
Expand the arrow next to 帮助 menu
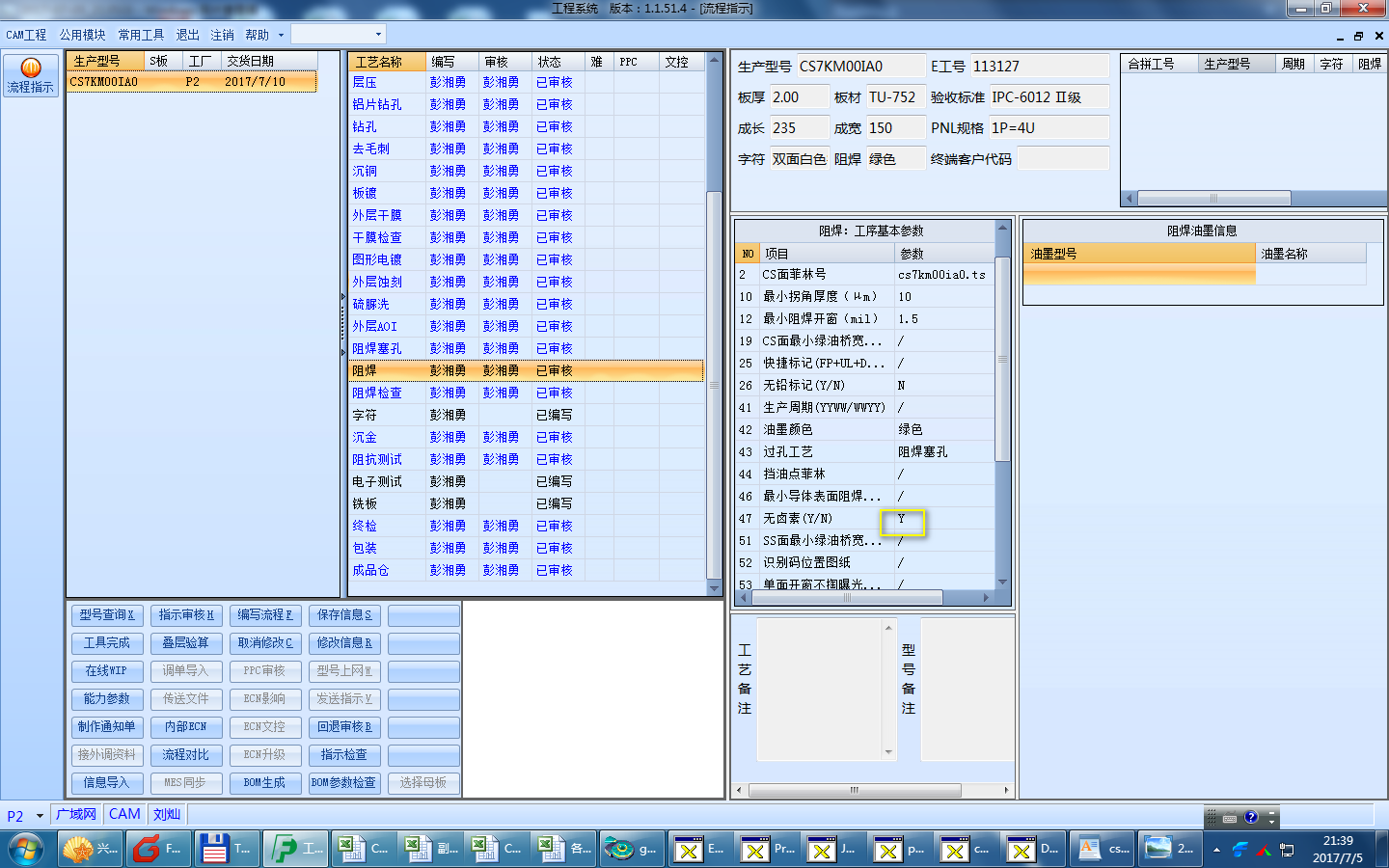(x=281, y=35)
